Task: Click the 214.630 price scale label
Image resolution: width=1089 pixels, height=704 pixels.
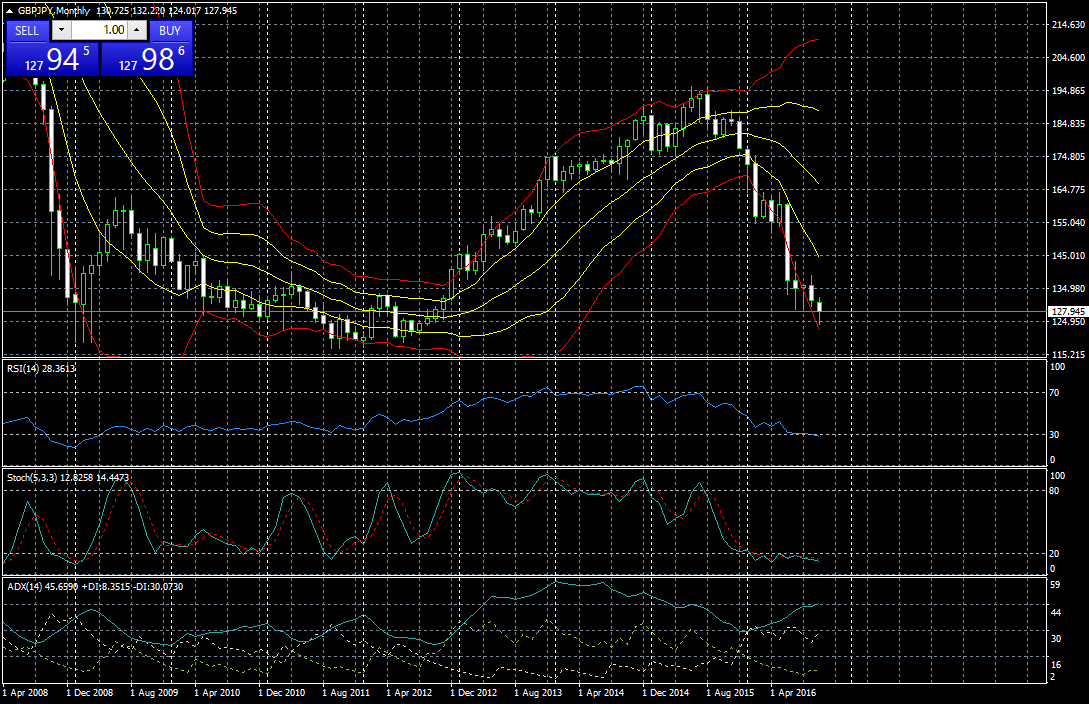Action: pos(1063,24)
